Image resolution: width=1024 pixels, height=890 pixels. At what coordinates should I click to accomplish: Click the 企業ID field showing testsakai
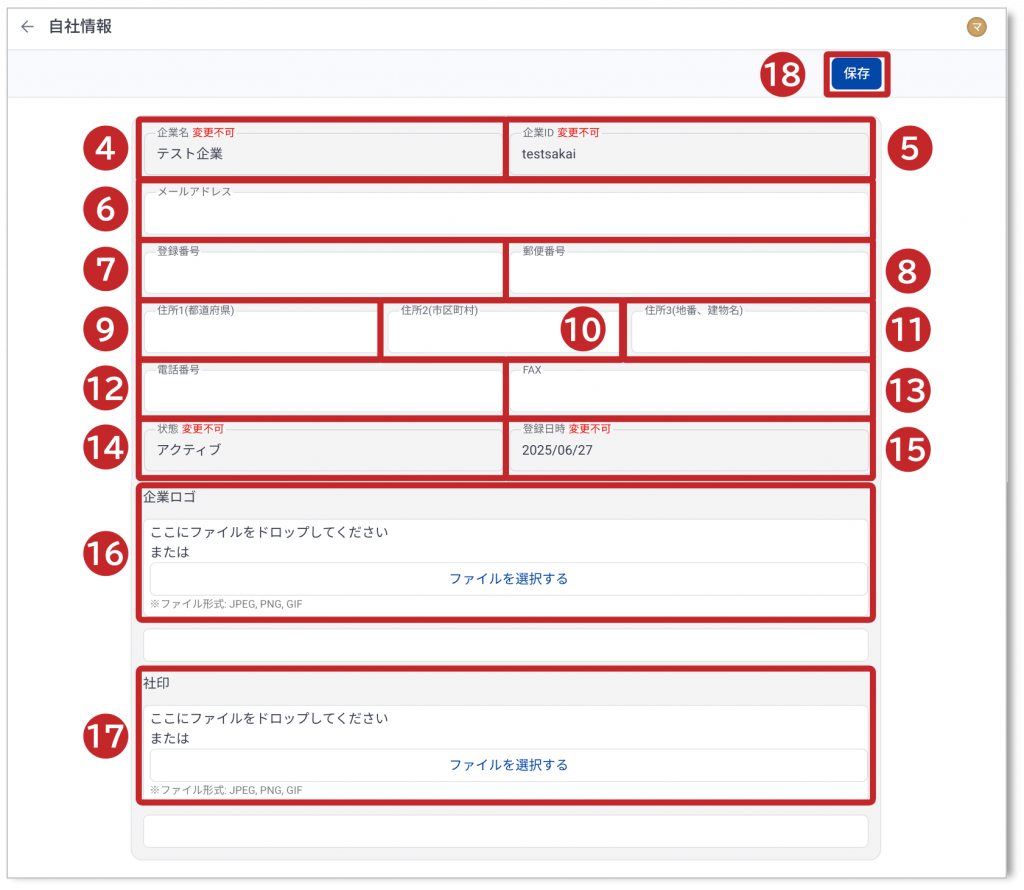tap(688, 154)
